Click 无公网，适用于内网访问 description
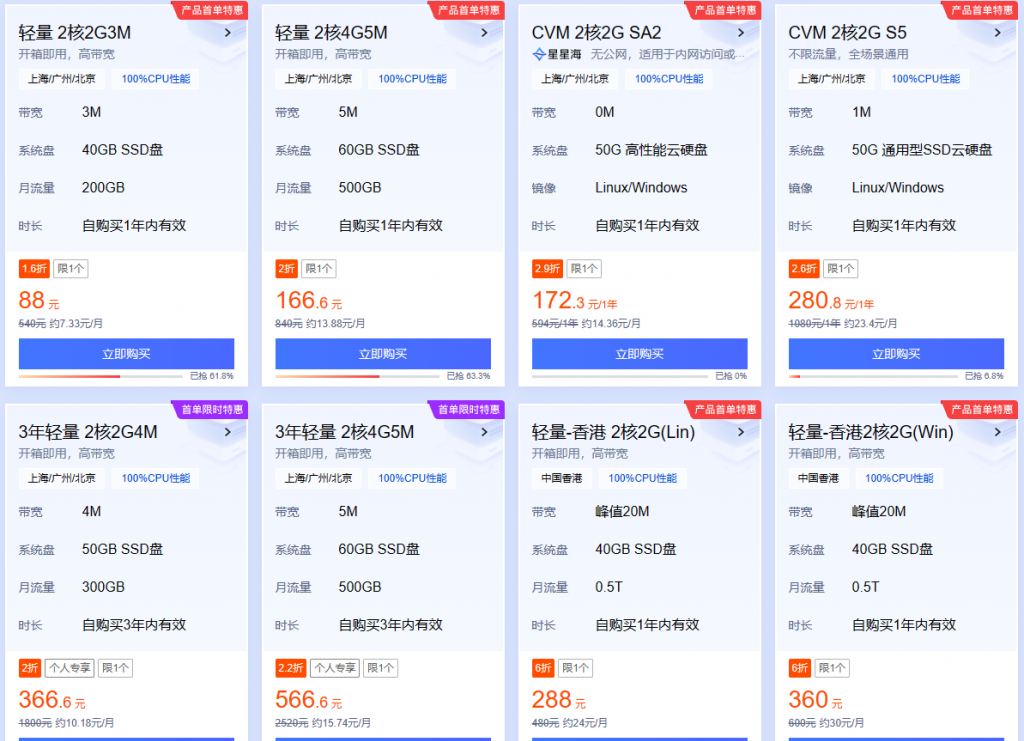Viewport: 1024px width, 741px height. point(667,54)
